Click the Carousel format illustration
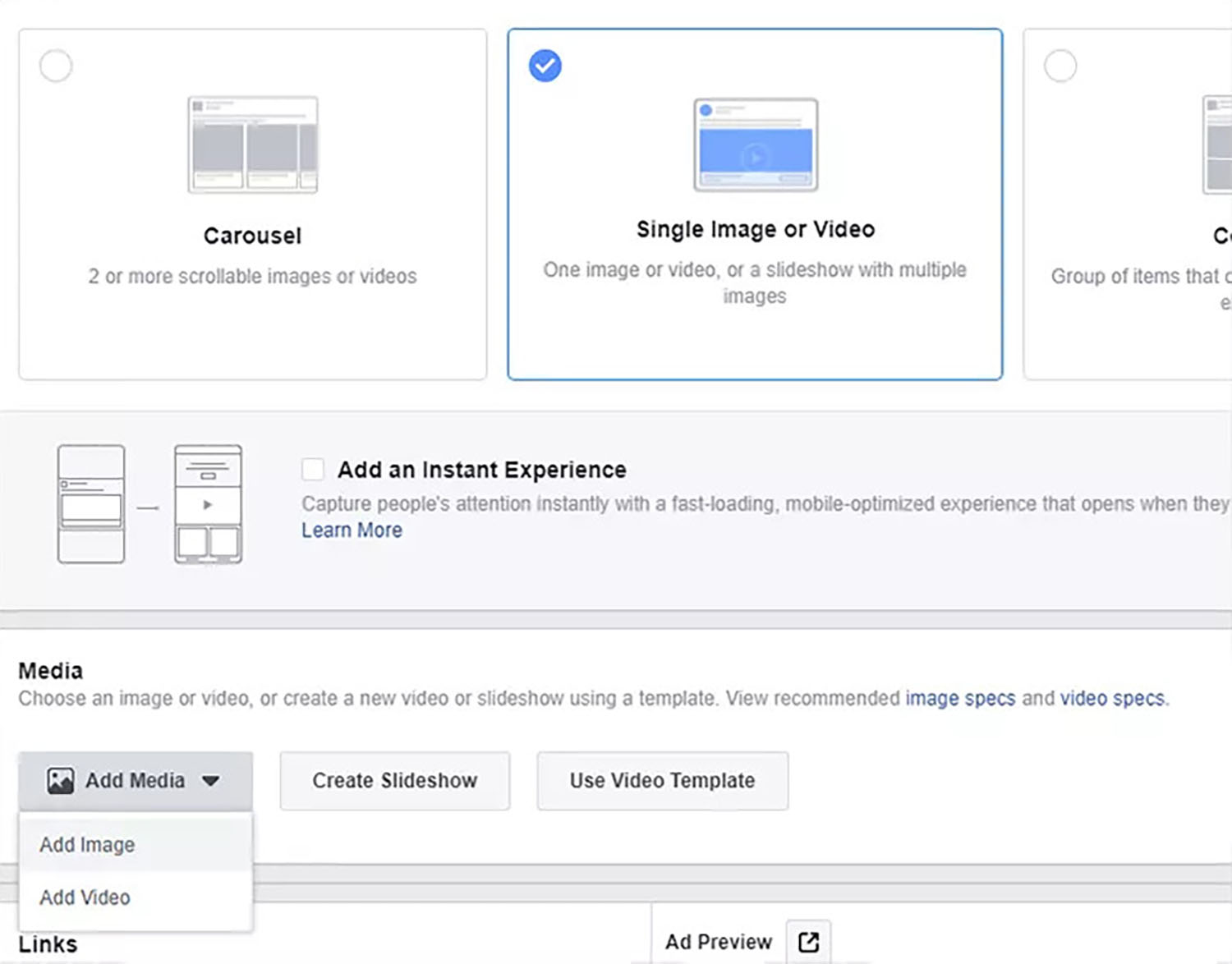The image size is (1232, 964). coord(251,145)
